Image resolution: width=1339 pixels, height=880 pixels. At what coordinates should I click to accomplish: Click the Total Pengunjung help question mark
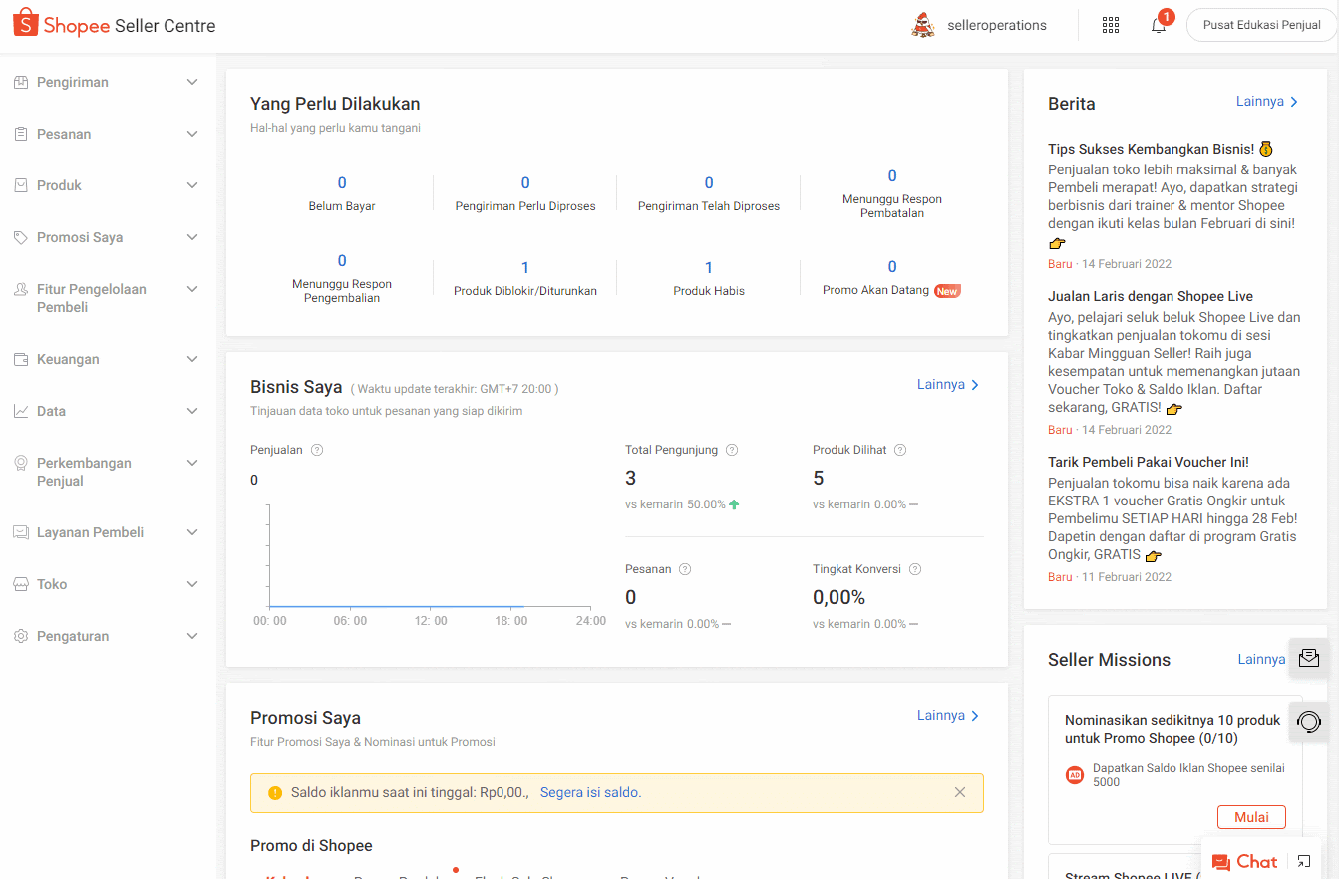(731, 450)
